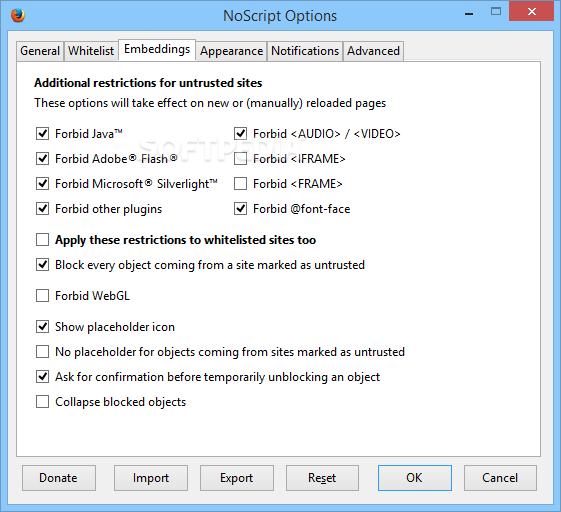Screen dimensions: 561x512
Task: Click the 'These options will take effect' note
Action: 210,103
